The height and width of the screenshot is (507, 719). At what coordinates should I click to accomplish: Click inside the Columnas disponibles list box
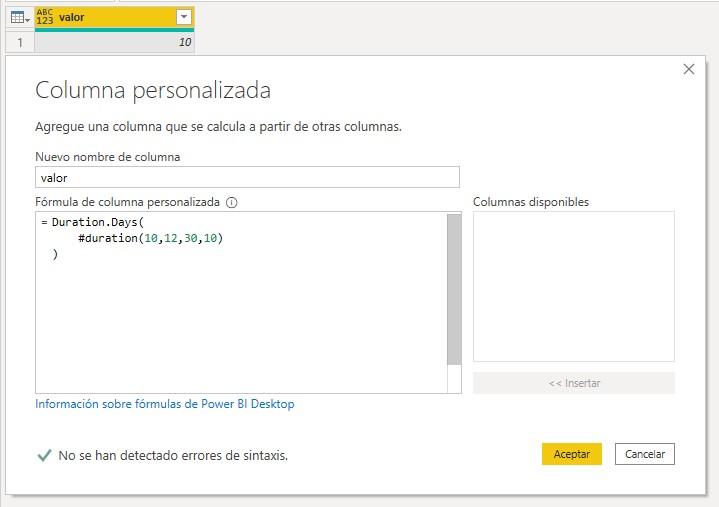(573, 286)
